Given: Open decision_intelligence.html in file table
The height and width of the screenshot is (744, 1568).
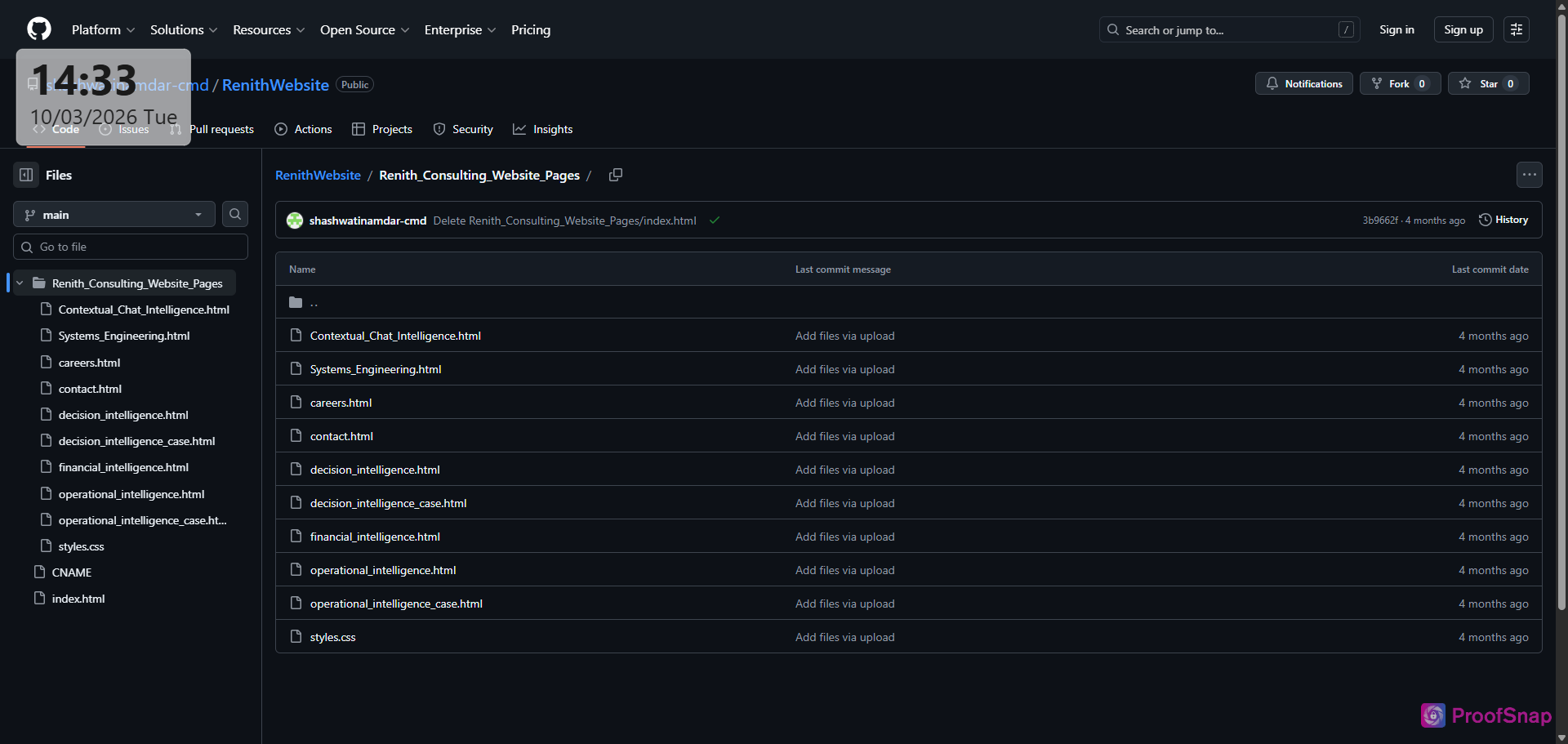Looking at the screenshot, I should (375, 470).
